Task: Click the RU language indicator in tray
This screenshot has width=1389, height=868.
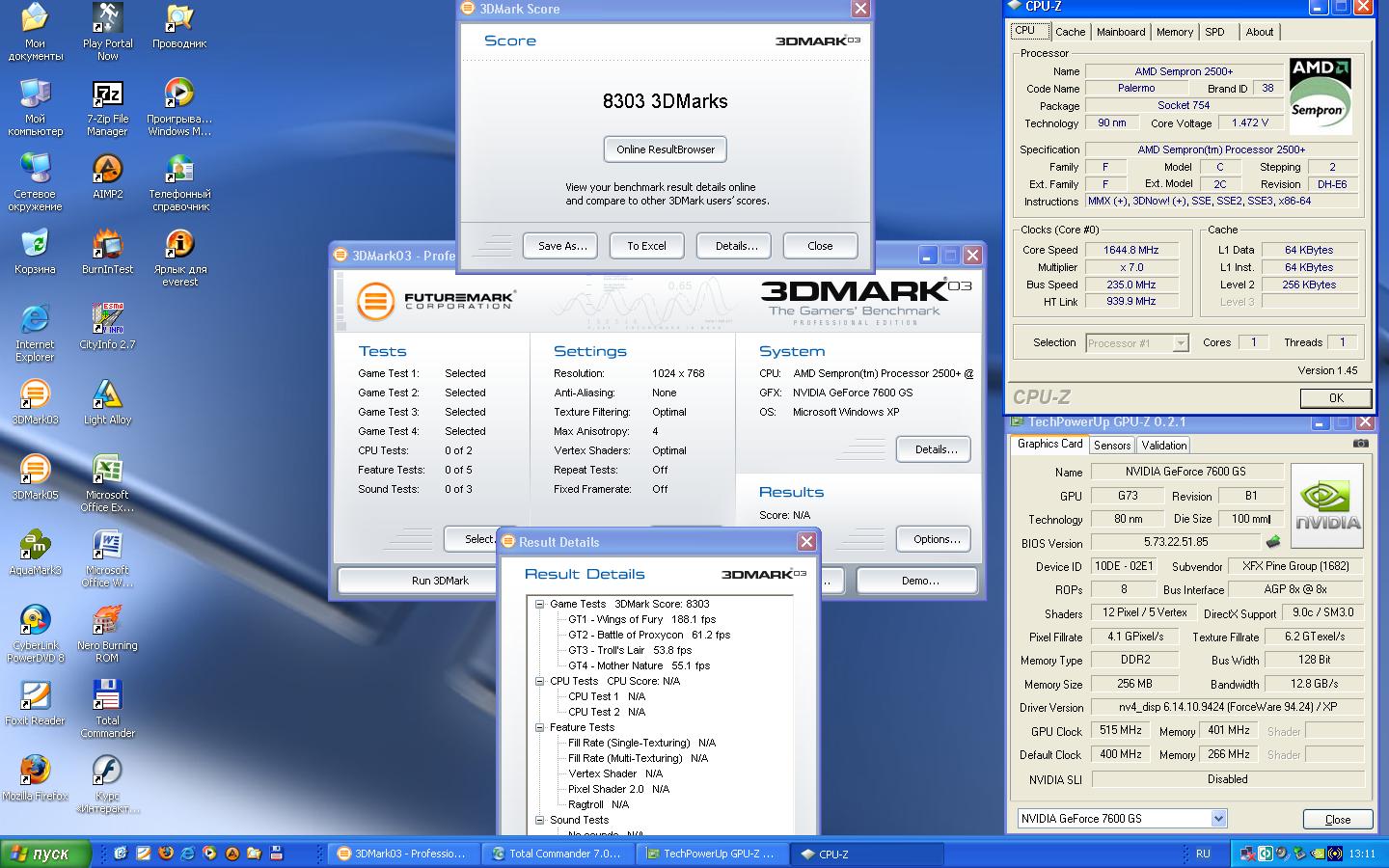Action: [1203, 854]
